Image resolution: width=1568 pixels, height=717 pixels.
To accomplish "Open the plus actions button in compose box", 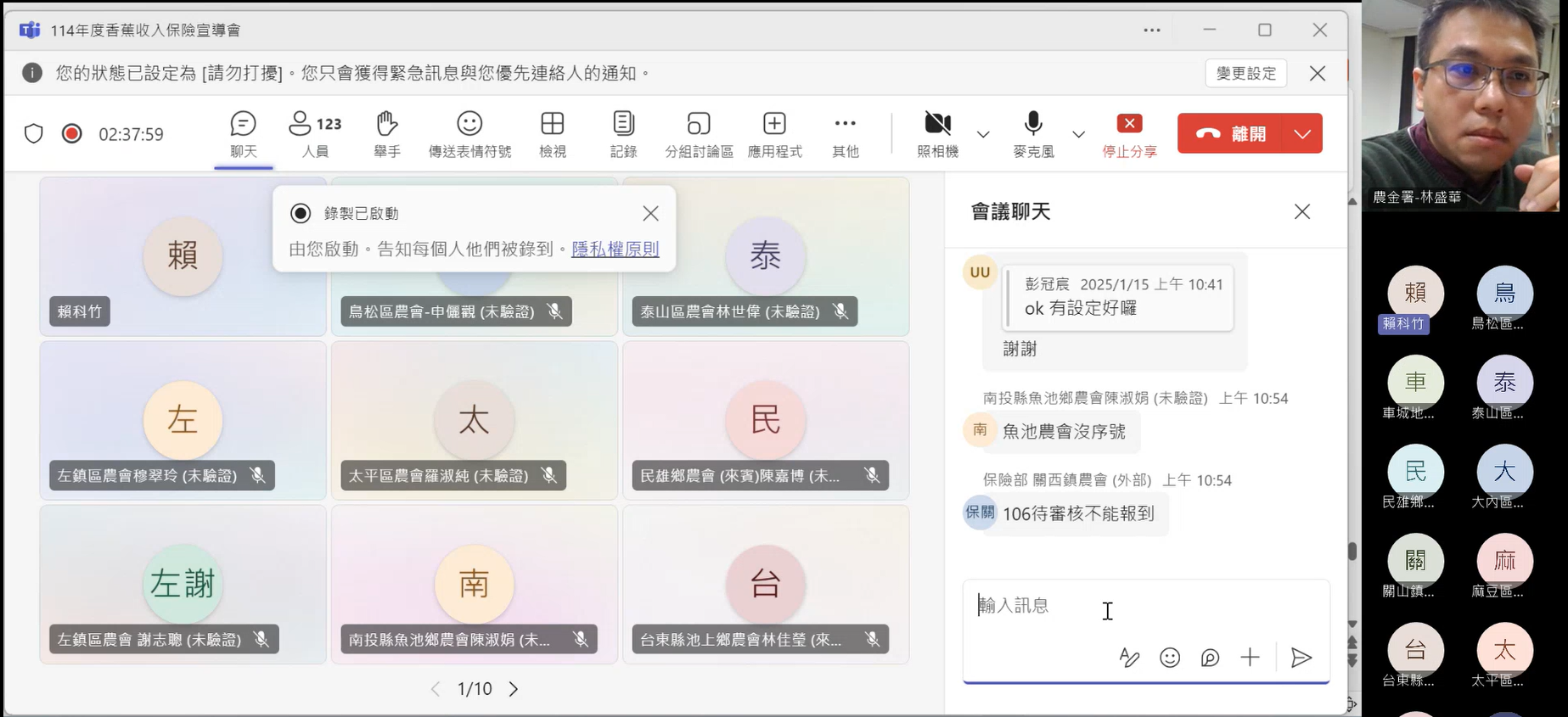I will click(x=1250, y=658).
